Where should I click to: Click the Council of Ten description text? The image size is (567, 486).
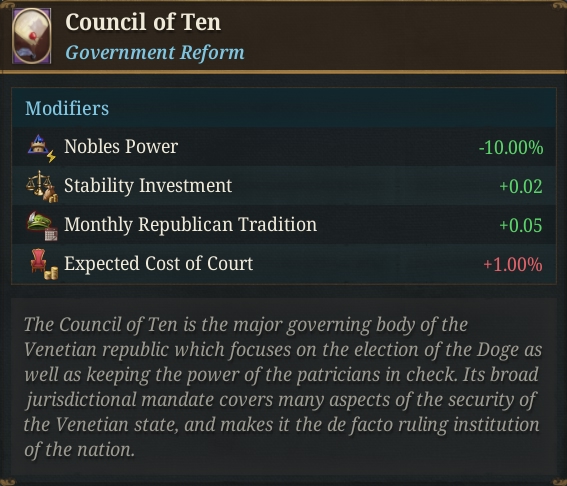283,387
